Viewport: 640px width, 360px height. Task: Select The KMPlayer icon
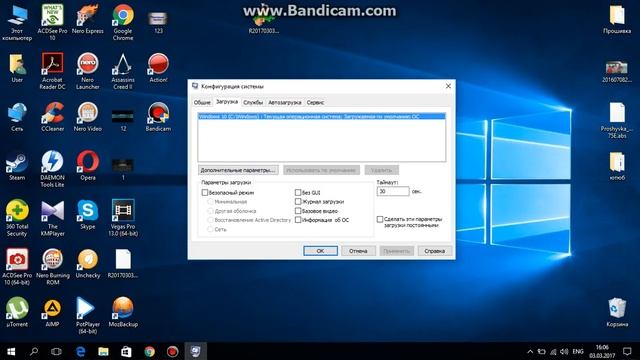click(x=52, y=218)
